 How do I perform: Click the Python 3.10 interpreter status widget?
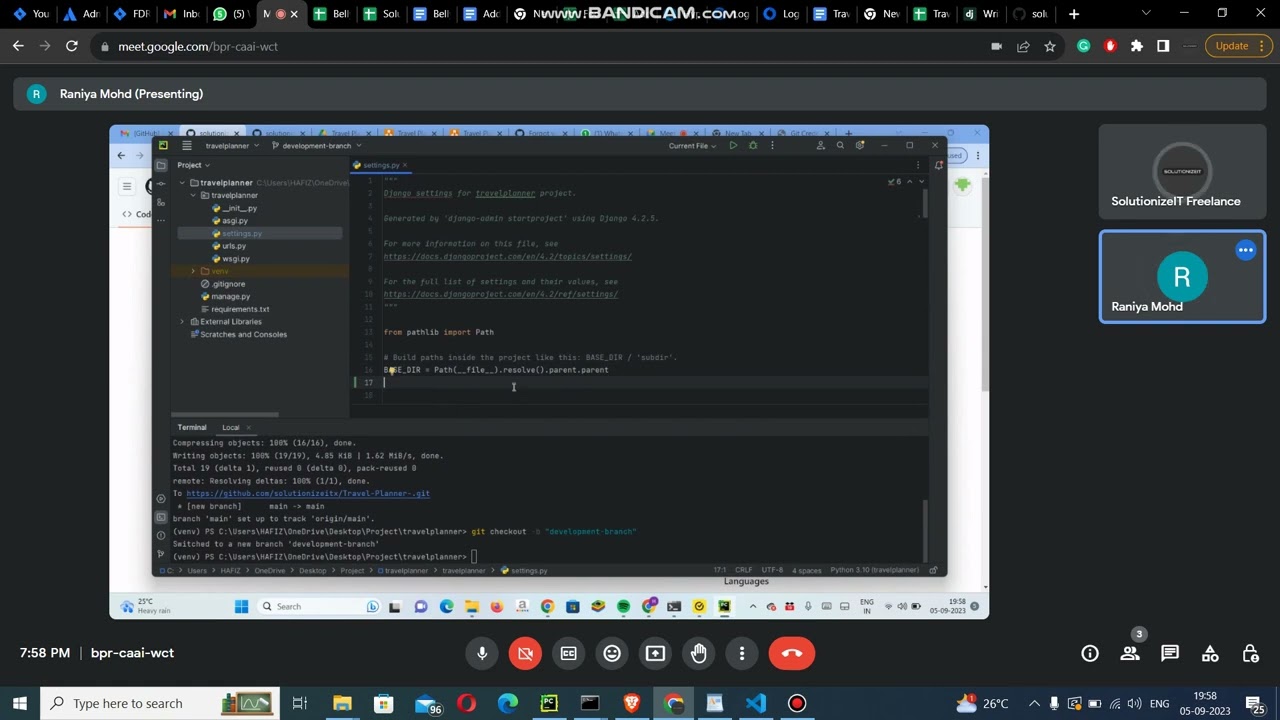pos(874,570)
